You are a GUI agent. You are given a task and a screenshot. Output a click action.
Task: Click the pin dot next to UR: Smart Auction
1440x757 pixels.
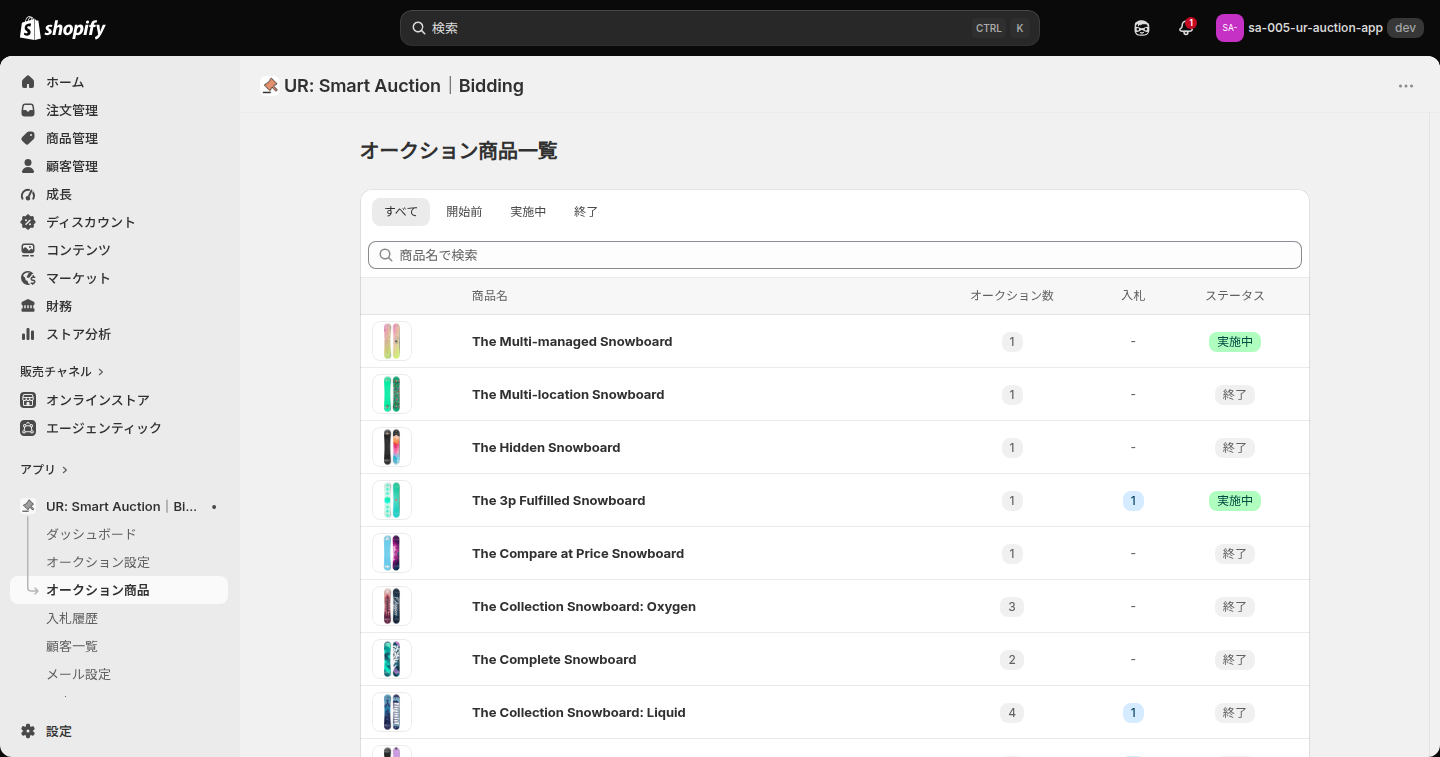(214, 507)
